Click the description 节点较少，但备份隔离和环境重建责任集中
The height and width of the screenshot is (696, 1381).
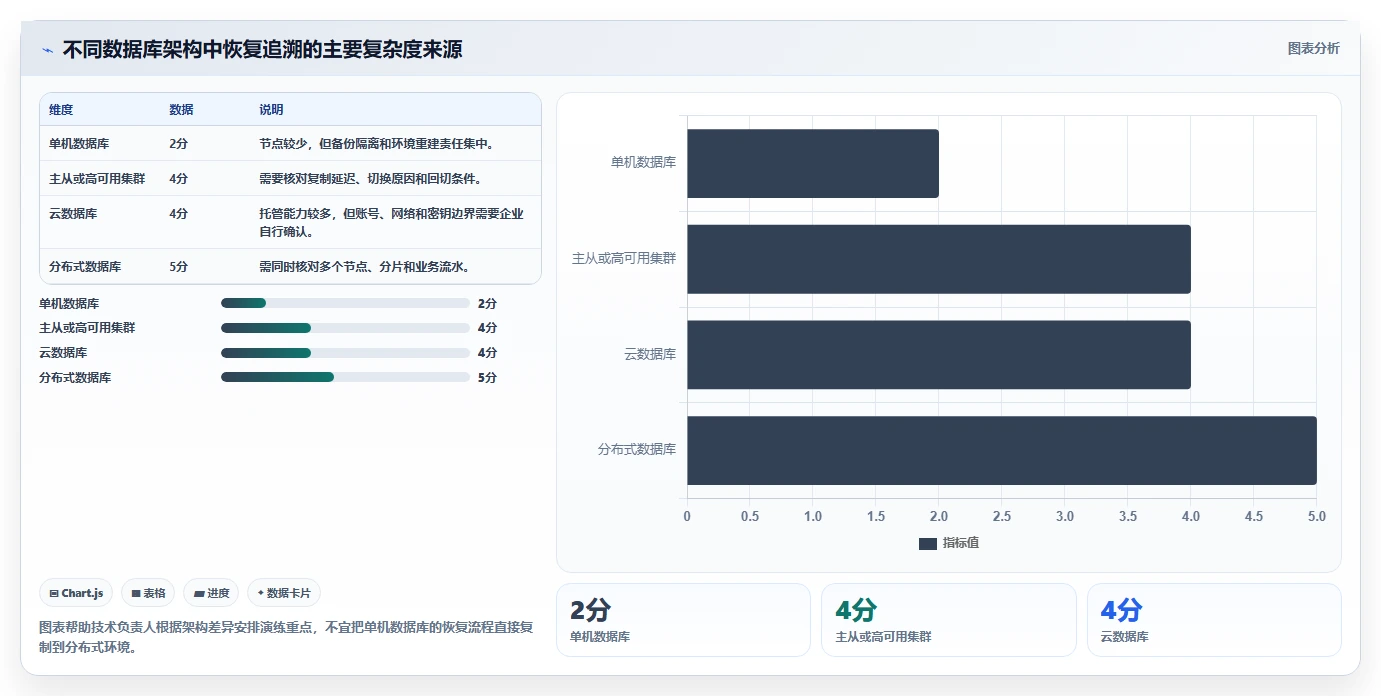[x=378, y=144]
